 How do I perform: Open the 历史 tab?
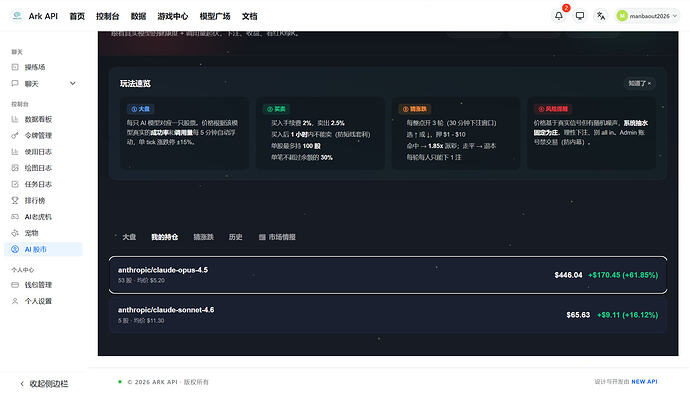(x=235, y=237)
